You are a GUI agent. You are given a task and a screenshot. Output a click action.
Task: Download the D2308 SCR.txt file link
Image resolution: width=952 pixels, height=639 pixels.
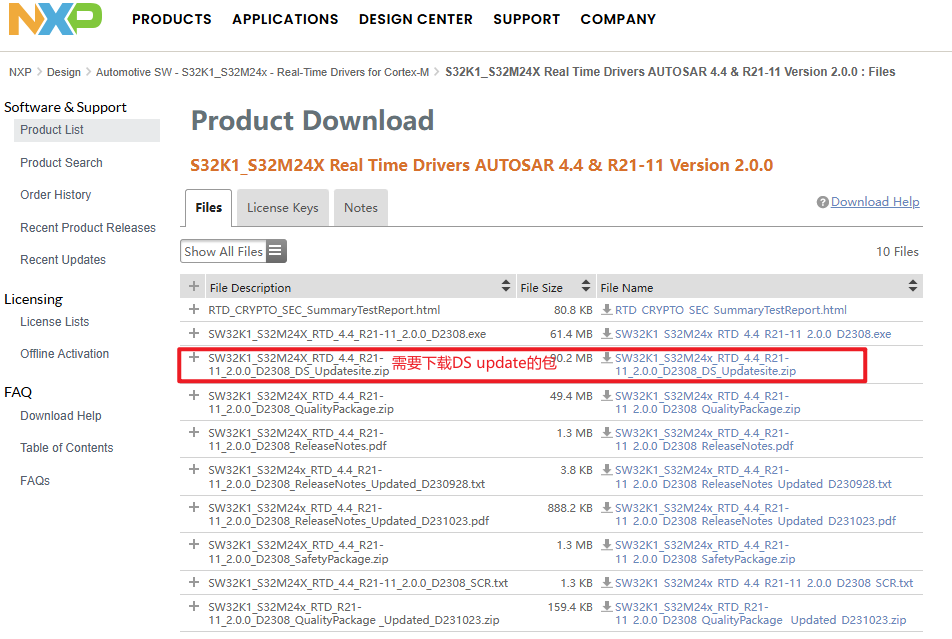(x=764, y=583)
